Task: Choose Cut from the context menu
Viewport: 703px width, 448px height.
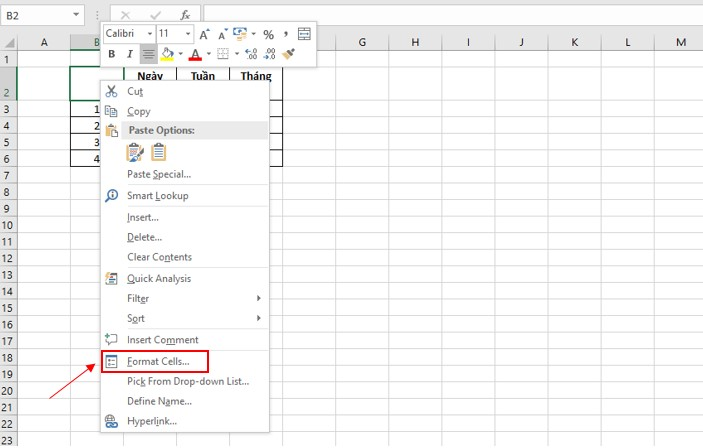Action: coord(185,91)
